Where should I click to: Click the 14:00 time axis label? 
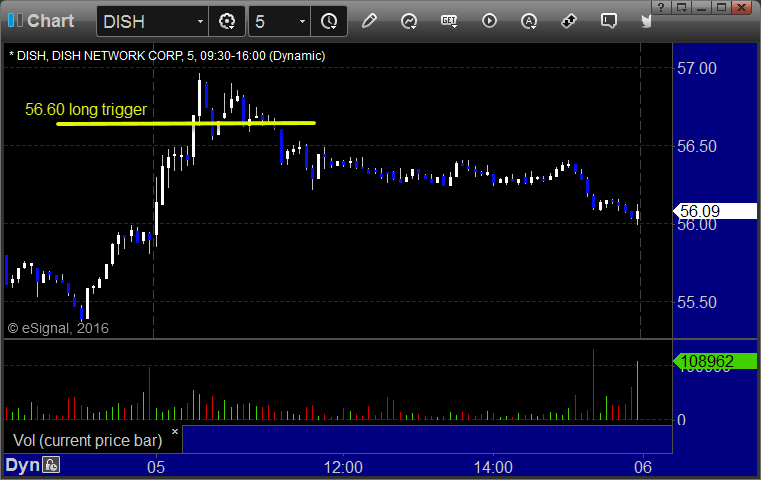pos(493,467)
